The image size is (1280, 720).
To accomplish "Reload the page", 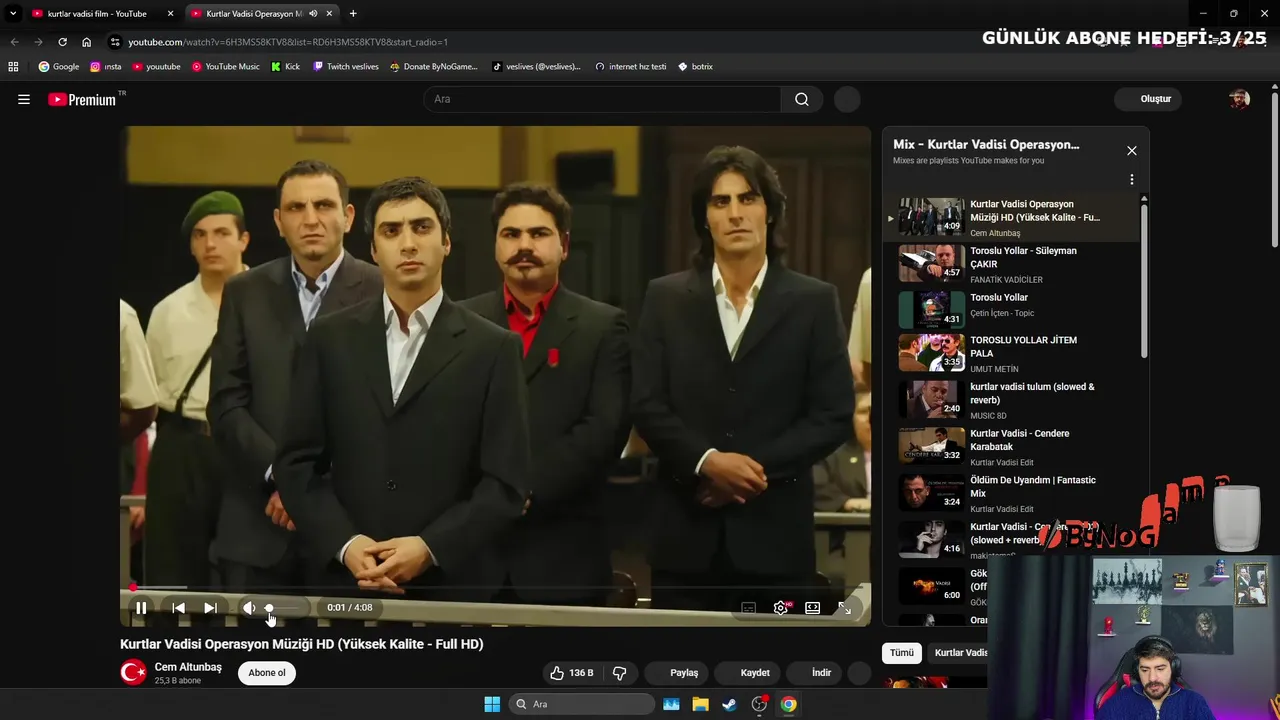I will tap(62, 42).
